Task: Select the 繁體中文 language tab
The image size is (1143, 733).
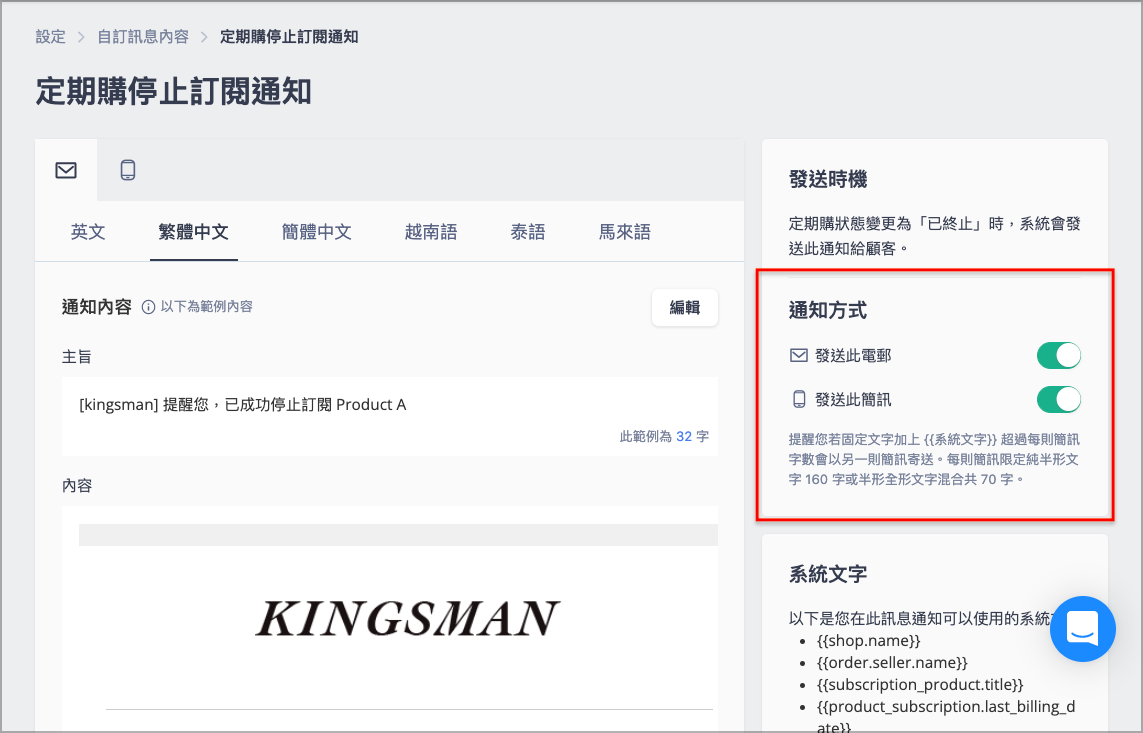Action: [194, 232]
